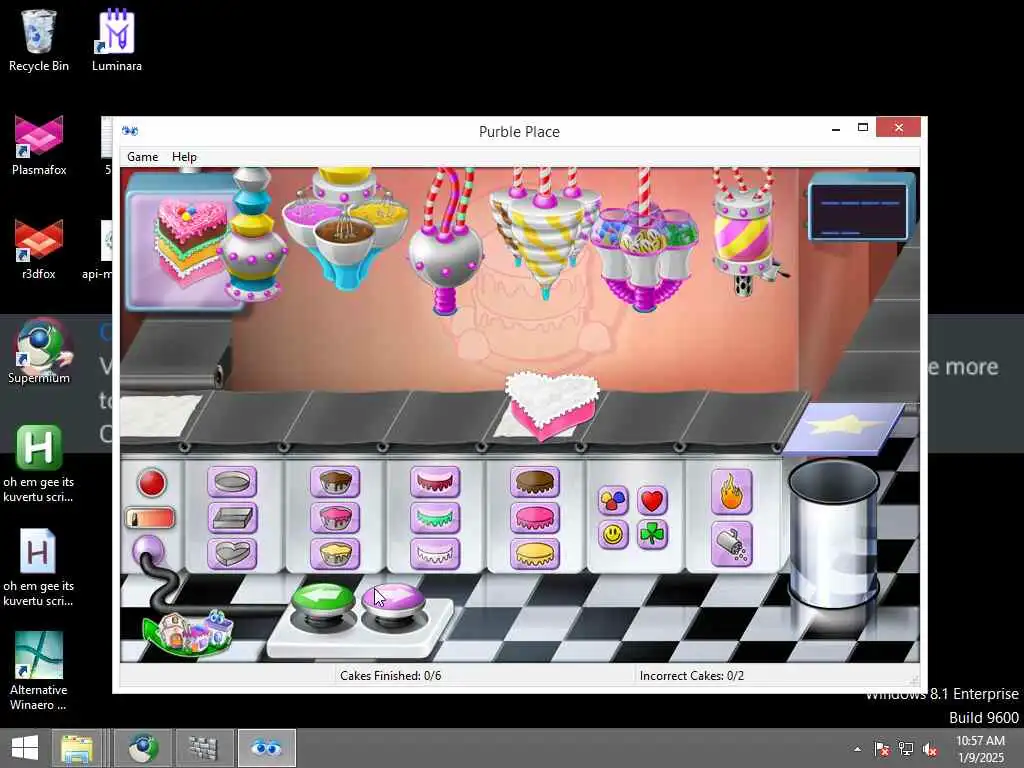Select the white H document file icon
Screen dimensions: 1024x768
point(39,567)
